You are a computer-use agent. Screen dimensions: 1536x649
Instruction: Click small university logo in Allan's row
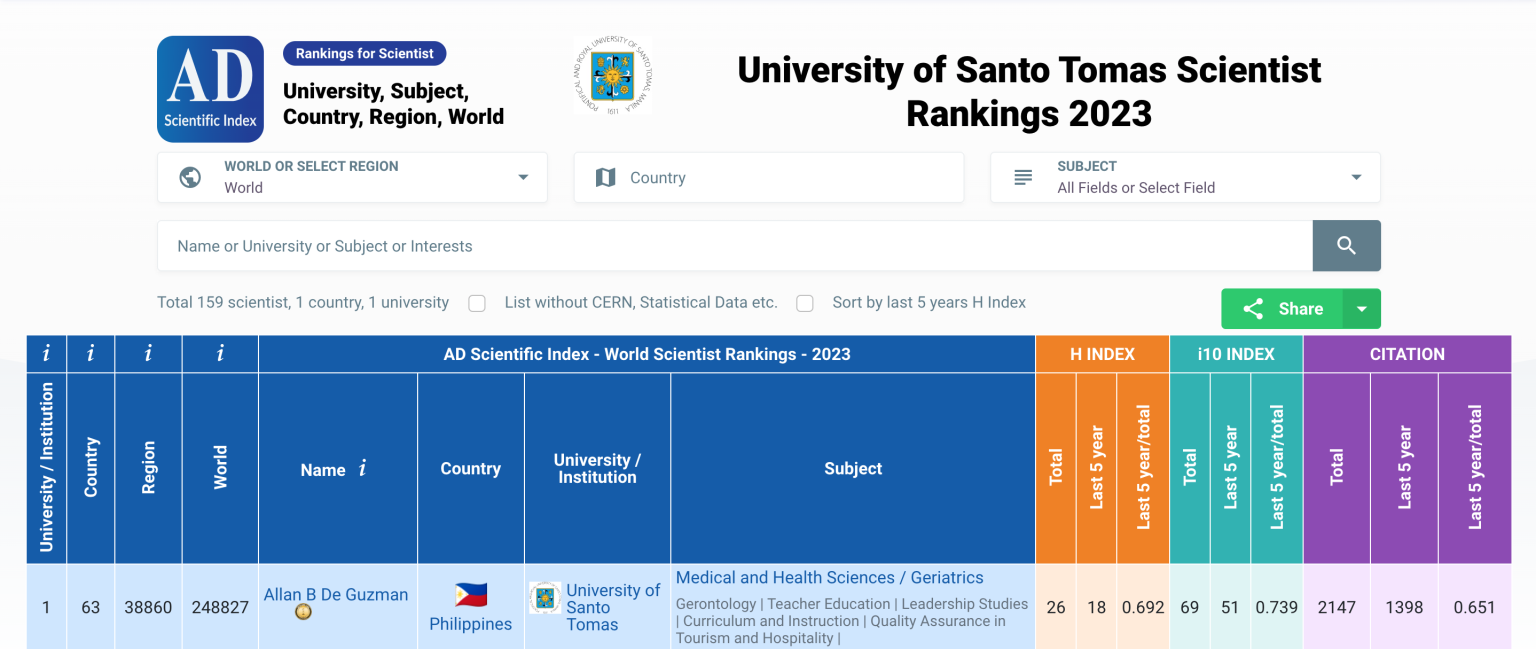545,598
